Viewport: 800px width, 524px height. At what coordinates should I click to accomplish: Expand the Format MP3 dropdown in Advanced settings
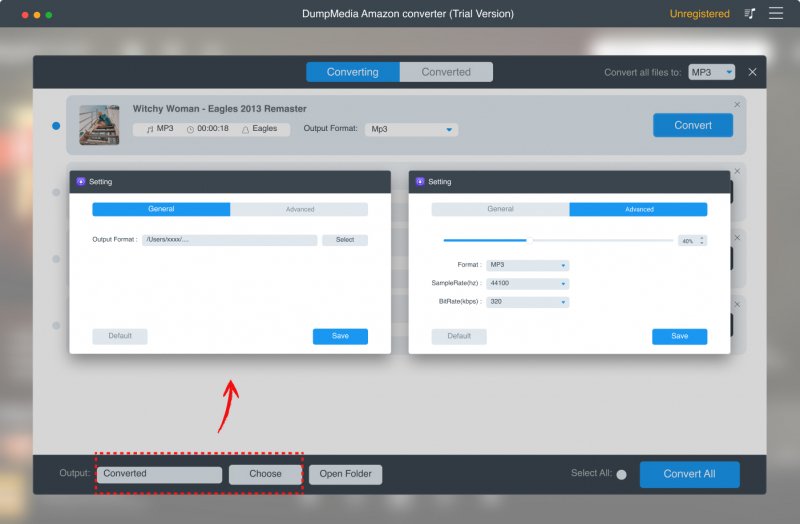[x=528, y=265]
